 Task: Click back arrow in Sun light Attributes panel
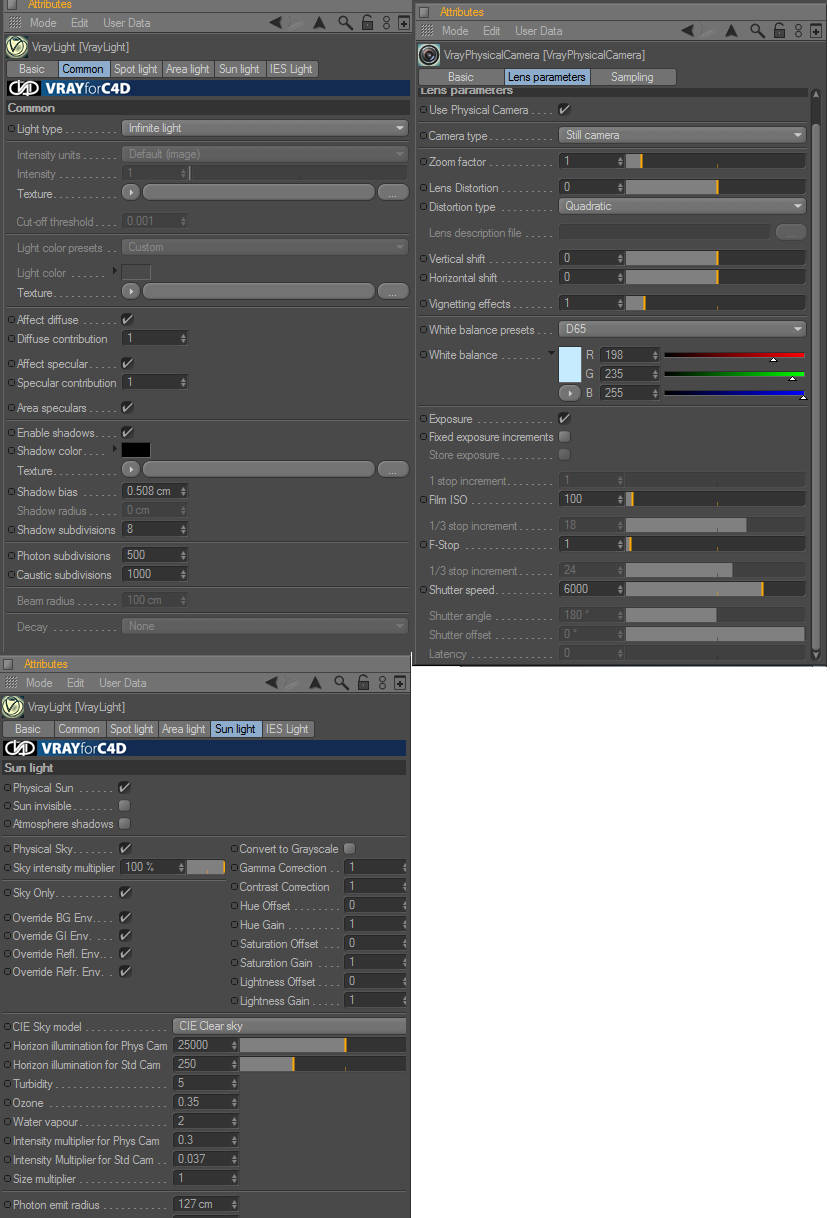(270, 683)
